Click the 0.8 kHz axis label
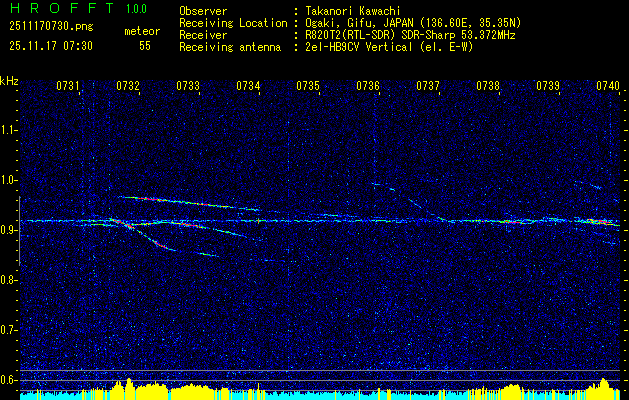 tap(8, 280)
